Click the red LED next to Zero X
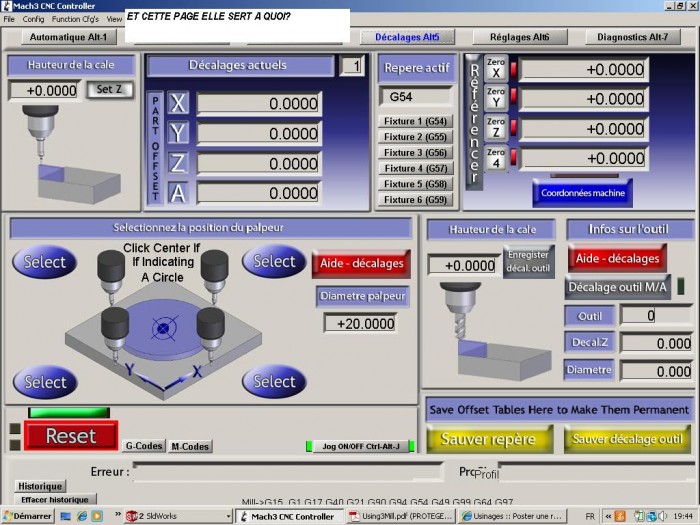700x525 pixels. [513, 69]
